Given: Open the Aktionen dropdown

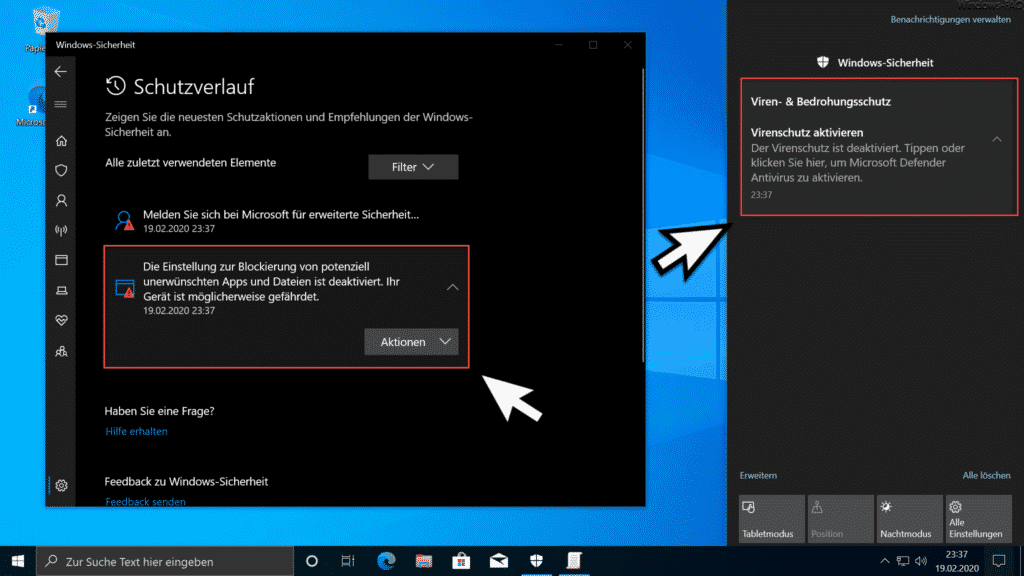Looking at the screenshot, I should pos(411,342).
